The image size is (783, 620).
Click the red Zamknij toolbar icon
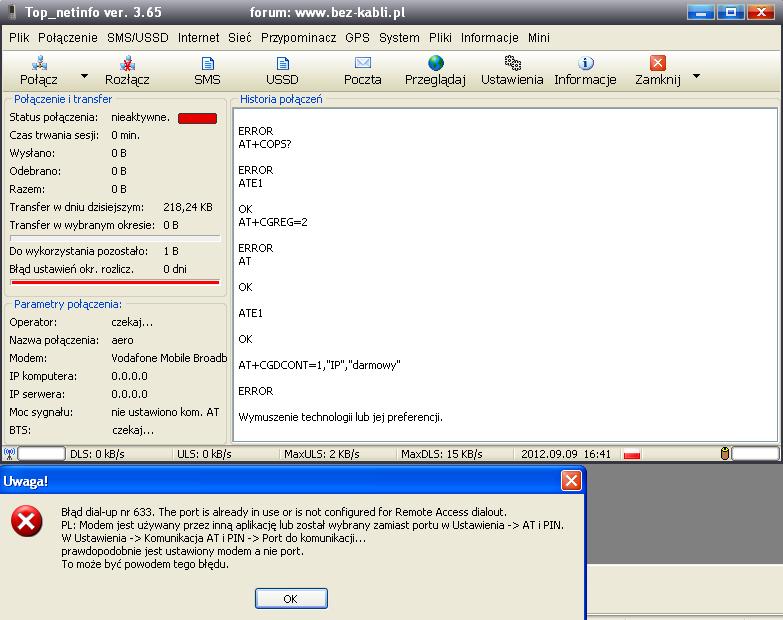click(657, 64)
